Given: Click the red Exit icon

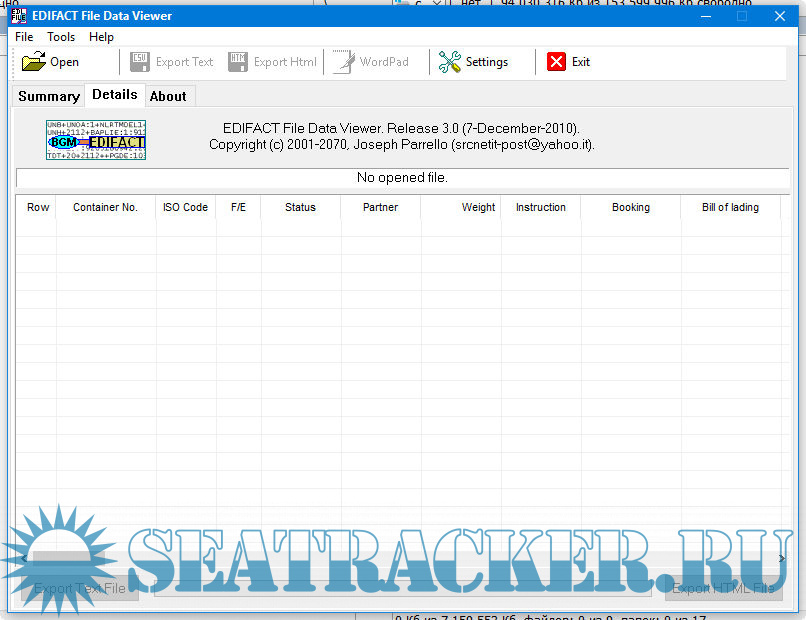Looking at the screenshot, I should coord(556,62).
